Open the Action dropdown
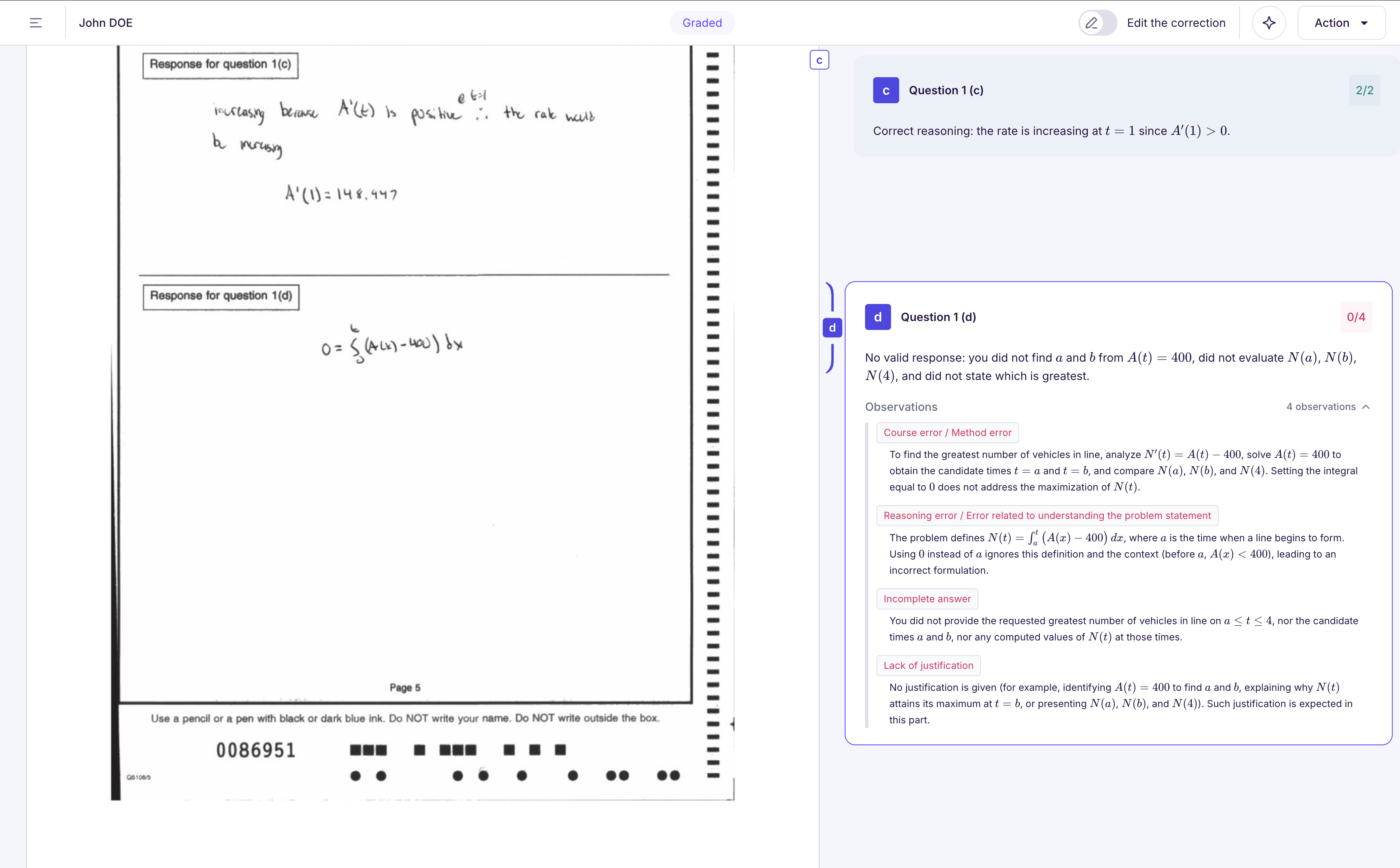The image size is (1400, 868). point(1341,22)
